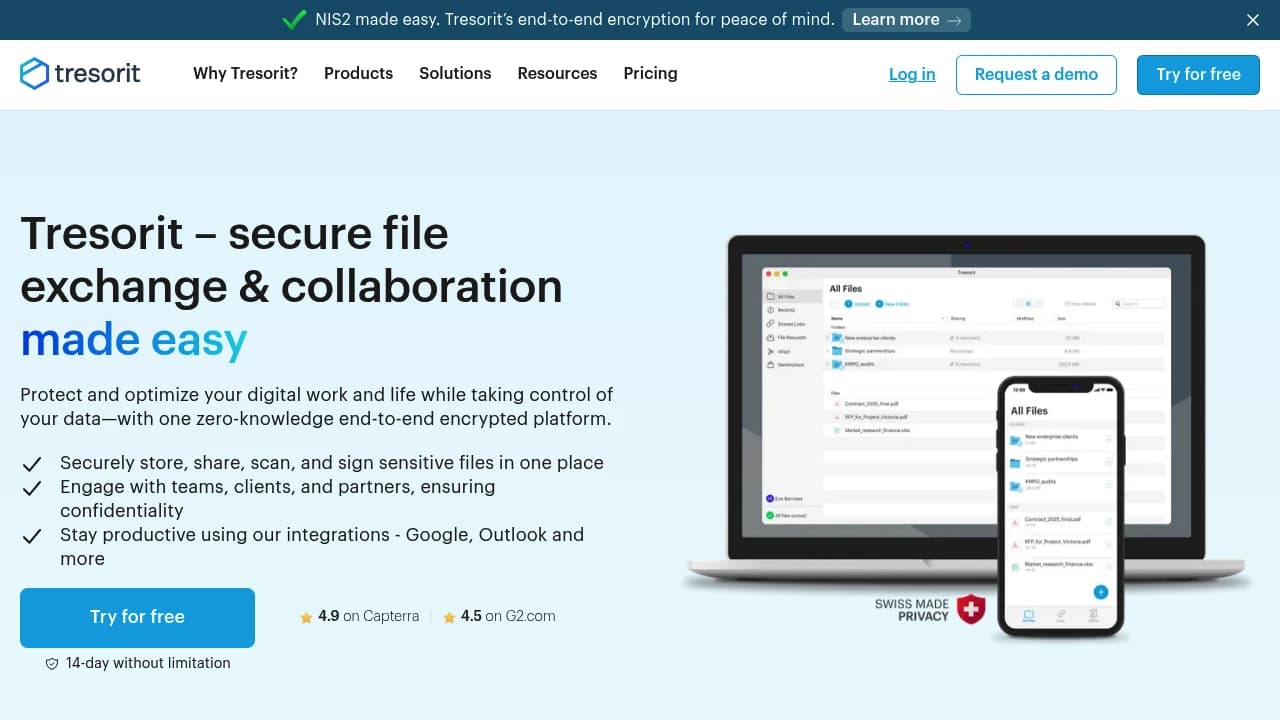Expand the Why Tresorit? menu
The image size is (1280, 720).
245,73
